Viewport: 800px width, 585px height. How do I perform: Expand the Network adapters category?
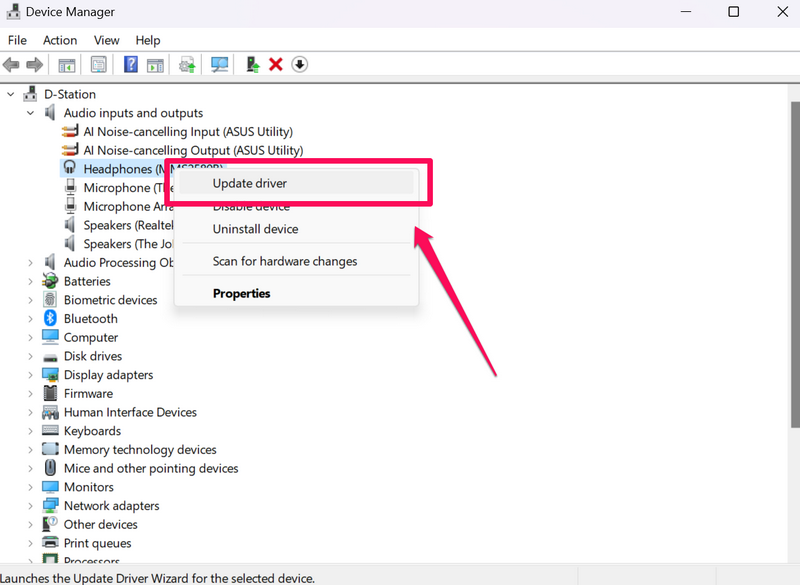[31, 506]
